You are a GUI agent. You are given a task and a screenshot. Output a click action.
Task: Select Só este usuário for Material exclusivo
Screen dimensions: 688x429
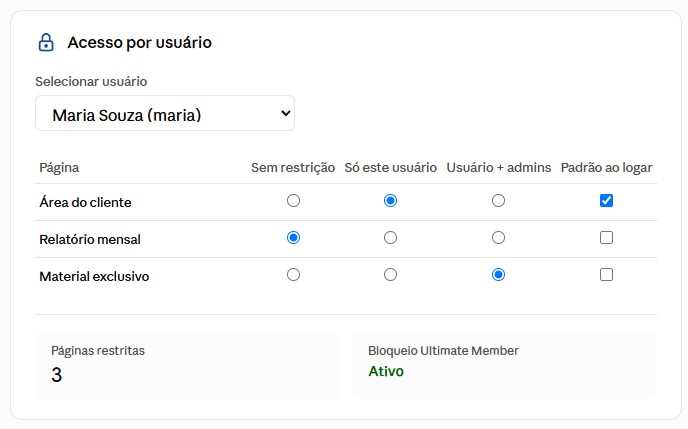coord(390,275)
